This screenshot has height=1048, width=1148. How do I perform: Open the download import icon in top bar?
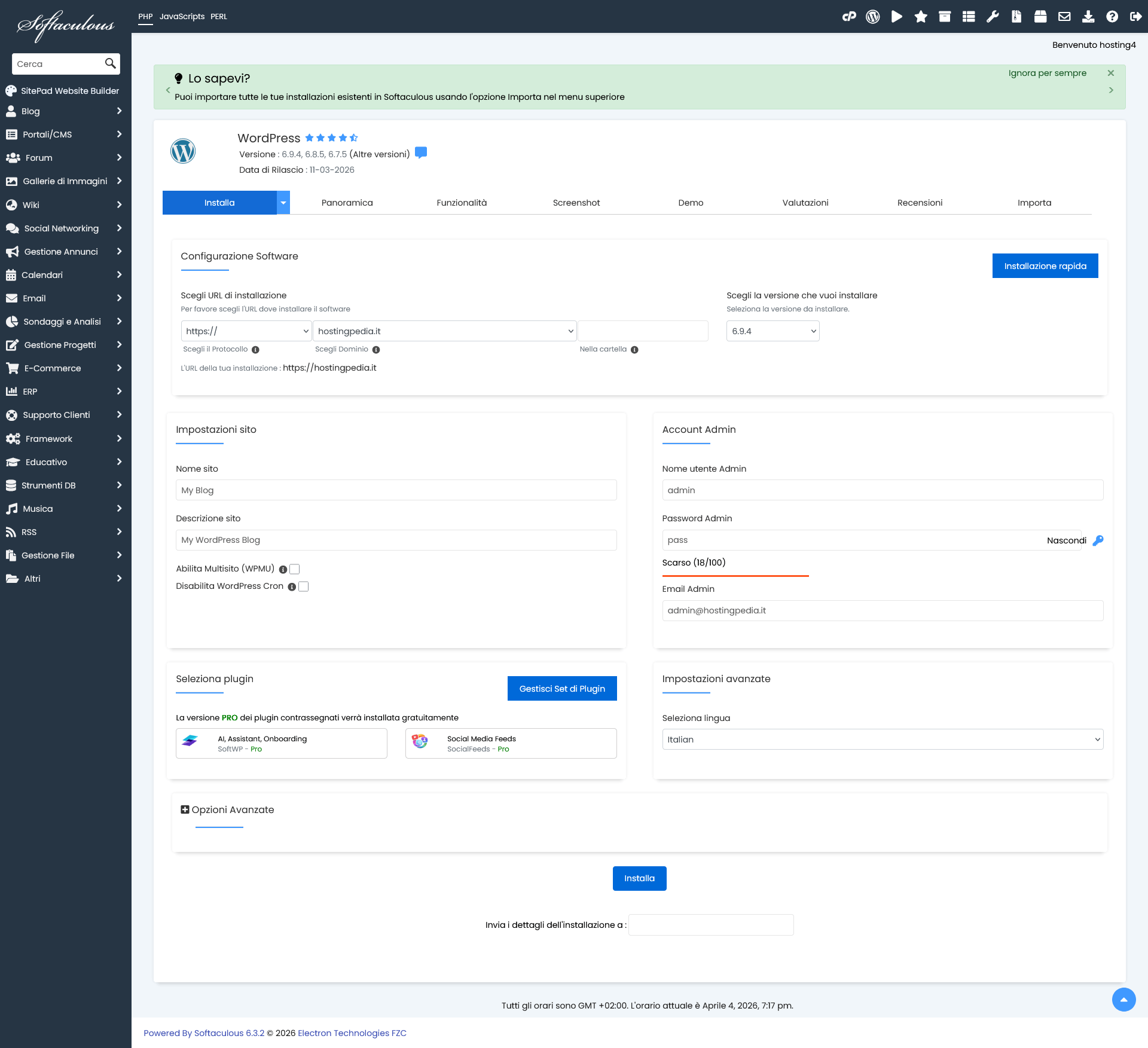pyautogui.click(x=1088, y=17)
